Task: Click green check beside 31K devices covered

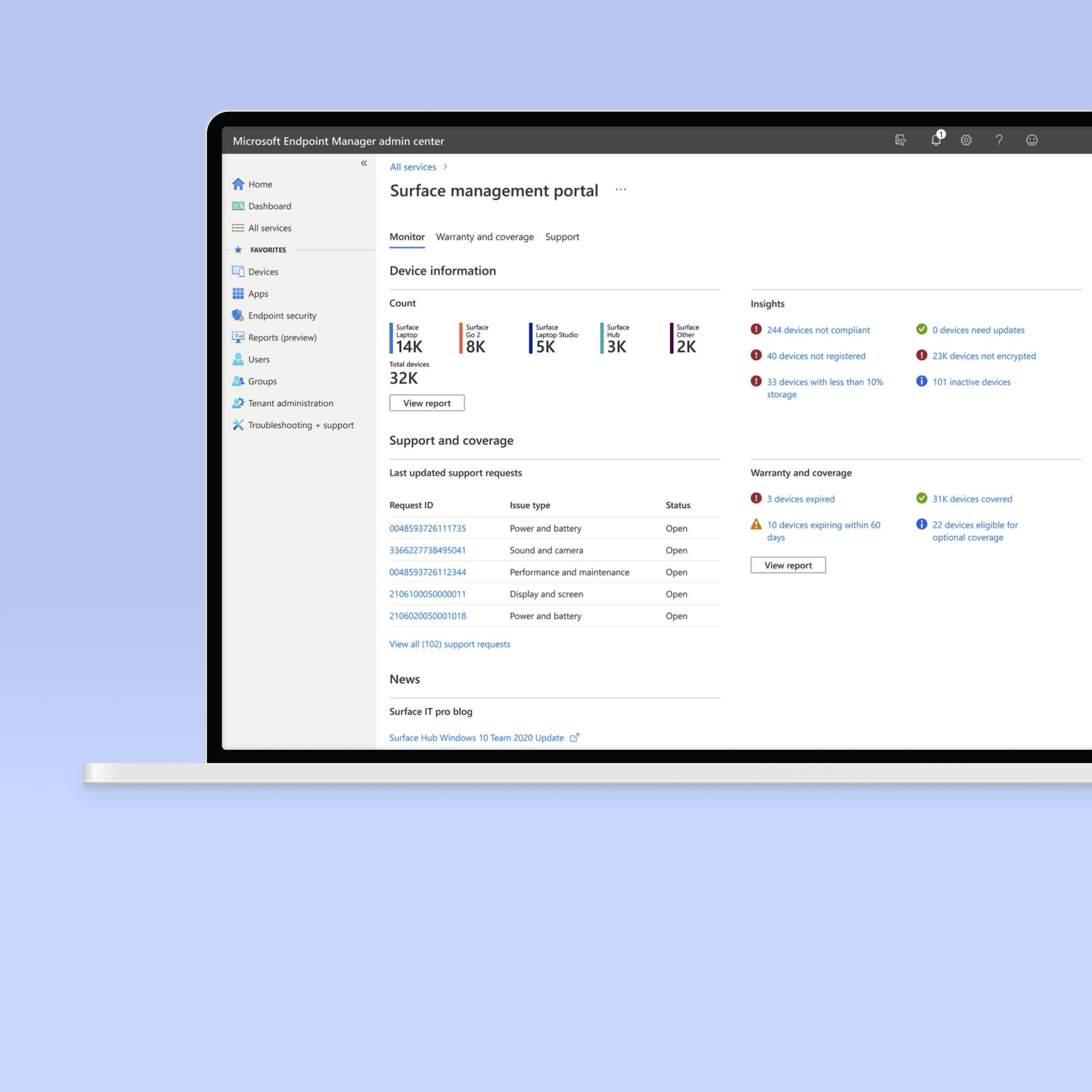Action: point(922,498)
